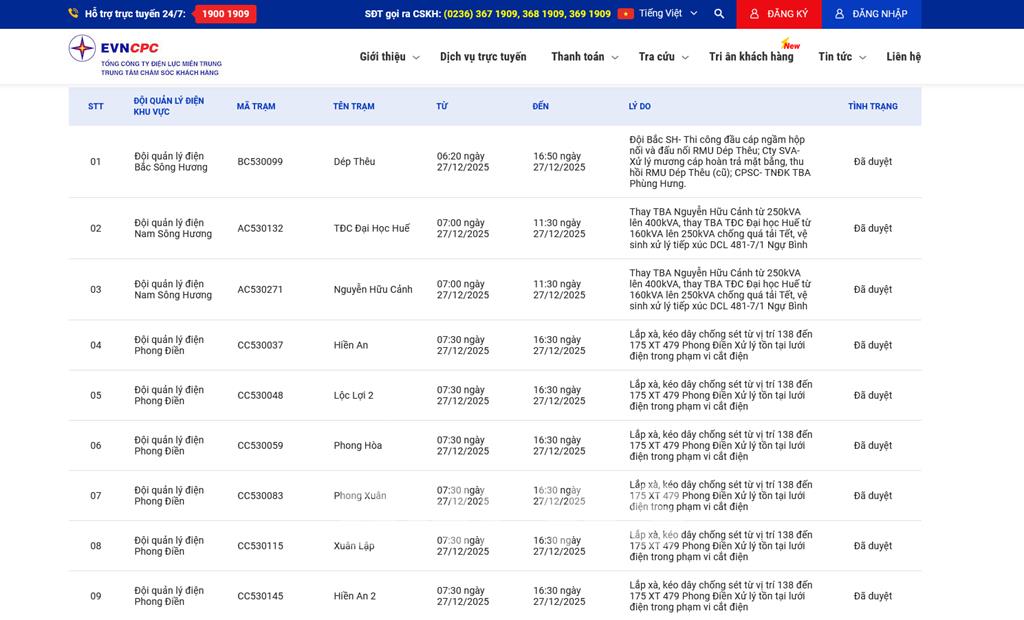Click the user icon on Đăng nhập

[x=840, y=14]
